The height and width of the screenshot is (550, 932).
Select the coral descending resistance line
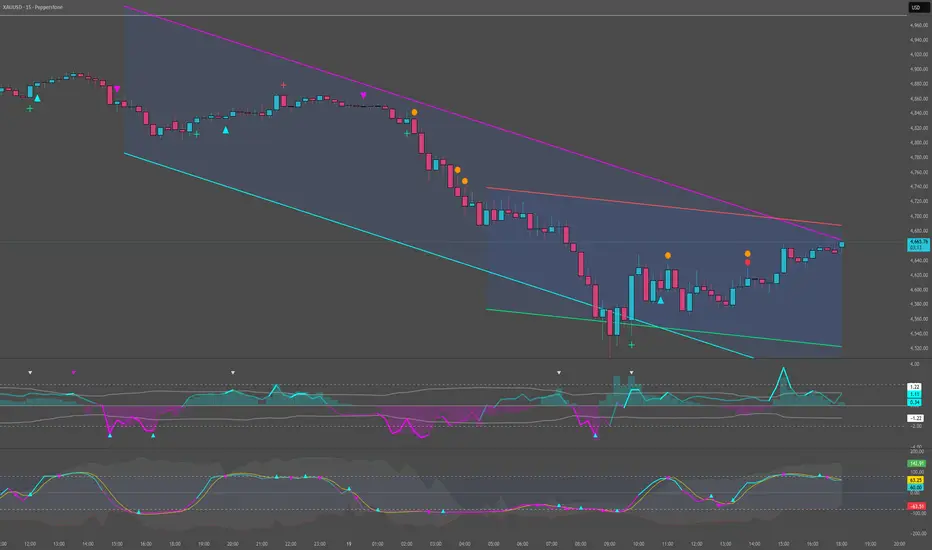[663, 206]
